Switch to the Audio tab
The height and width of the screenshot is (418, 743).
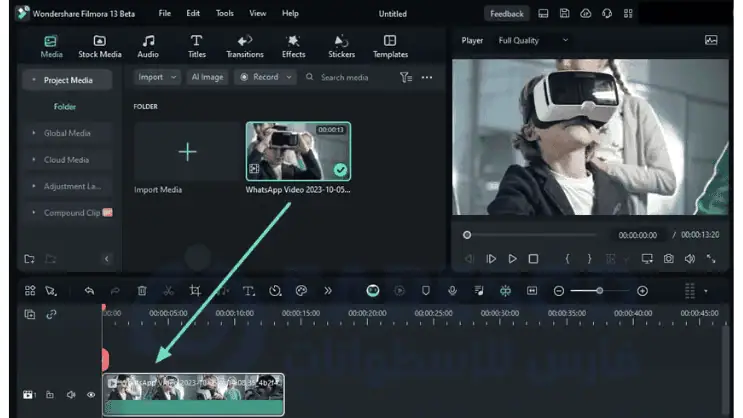(x=148, y=46)
